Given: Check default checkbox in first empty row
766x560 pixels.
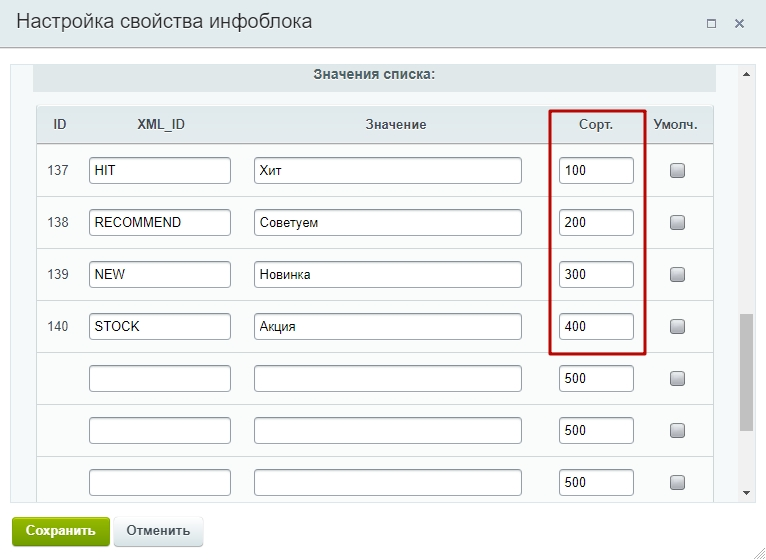Looking at the screenshot, I should click(677, 379).
